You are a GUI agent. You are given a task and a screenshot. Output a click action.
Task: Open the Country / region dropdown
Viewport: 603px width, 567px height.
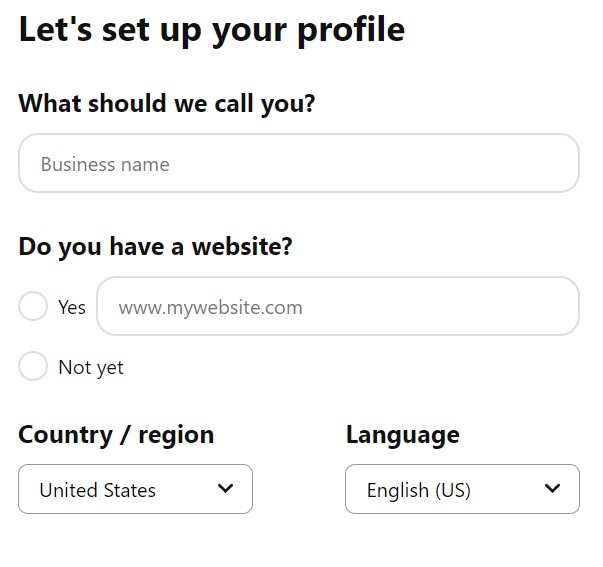coord(135,489)
